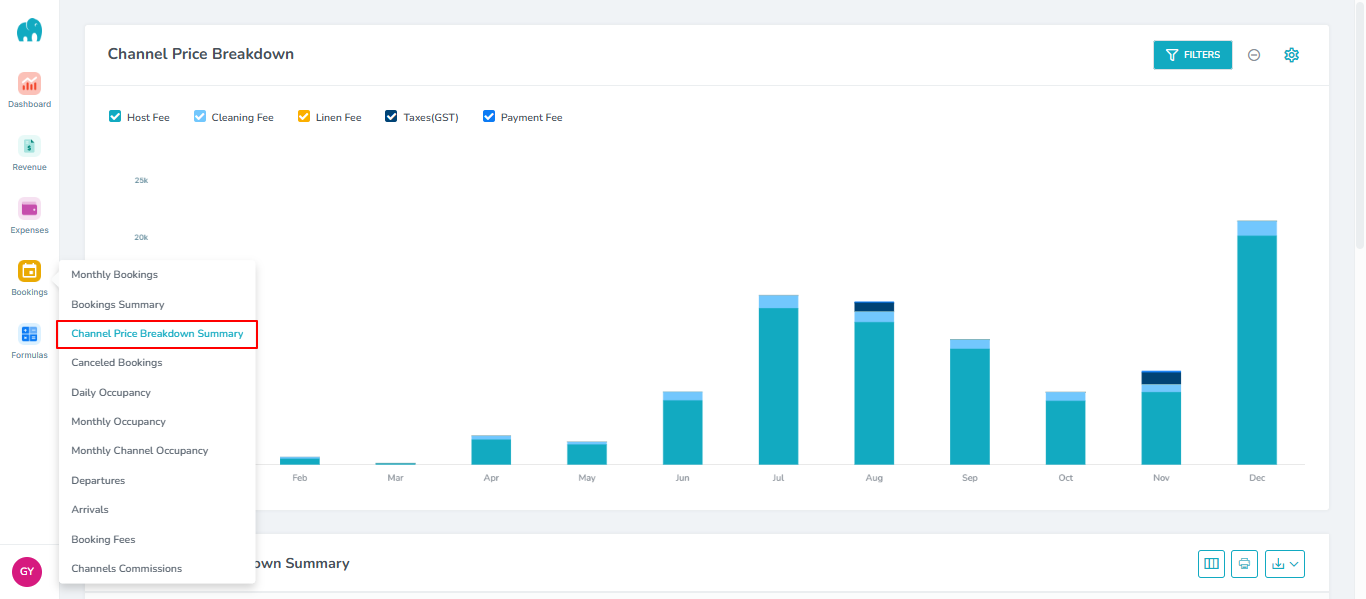Viewport: 1366px width, 599px height.
Task: Toggle the Linen Fee checkbox
Action: (x=304, y=116)
